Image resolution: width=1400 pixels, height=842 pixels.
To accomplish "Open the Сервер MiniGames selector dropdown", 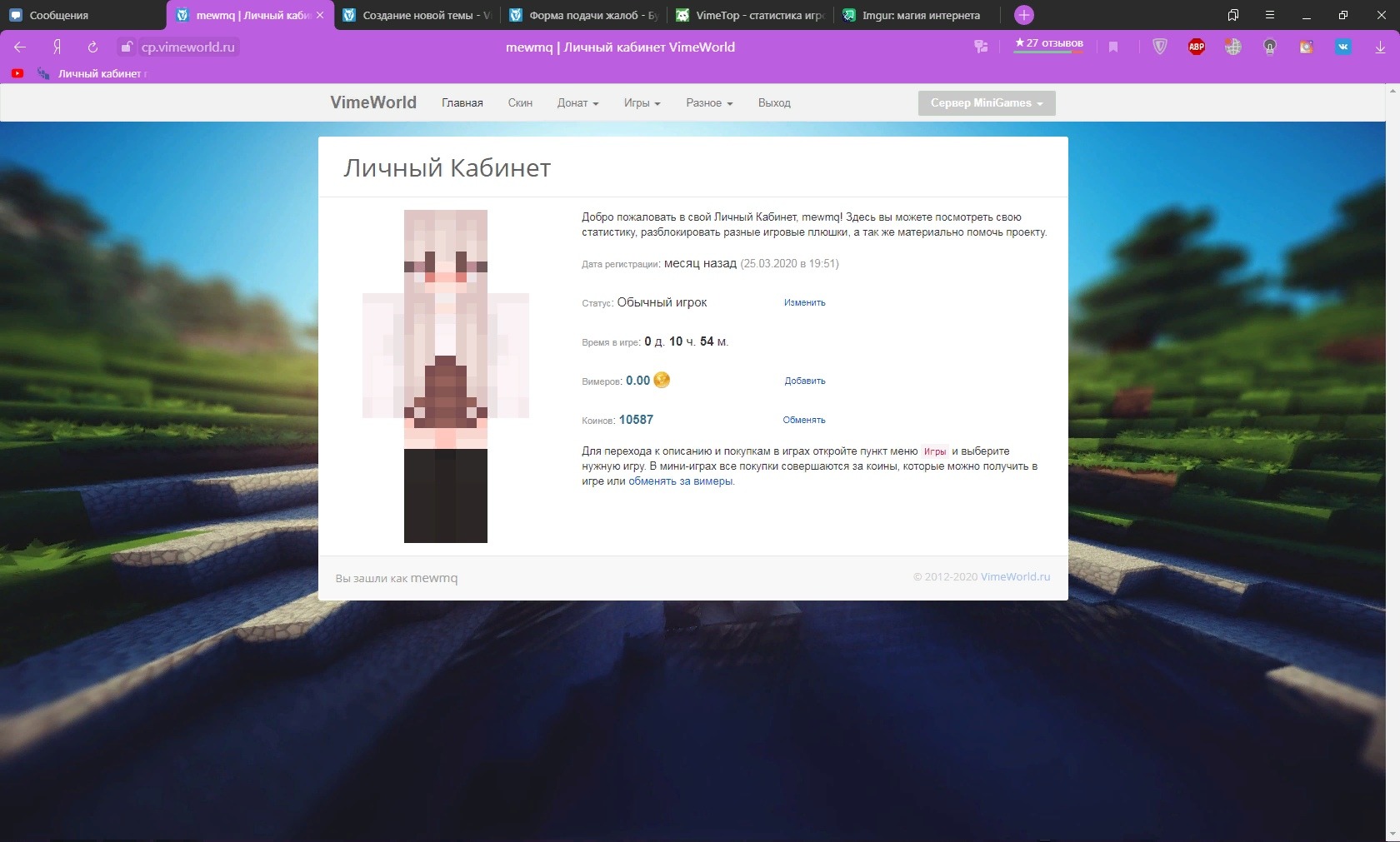I will click(x=987, y=103).
